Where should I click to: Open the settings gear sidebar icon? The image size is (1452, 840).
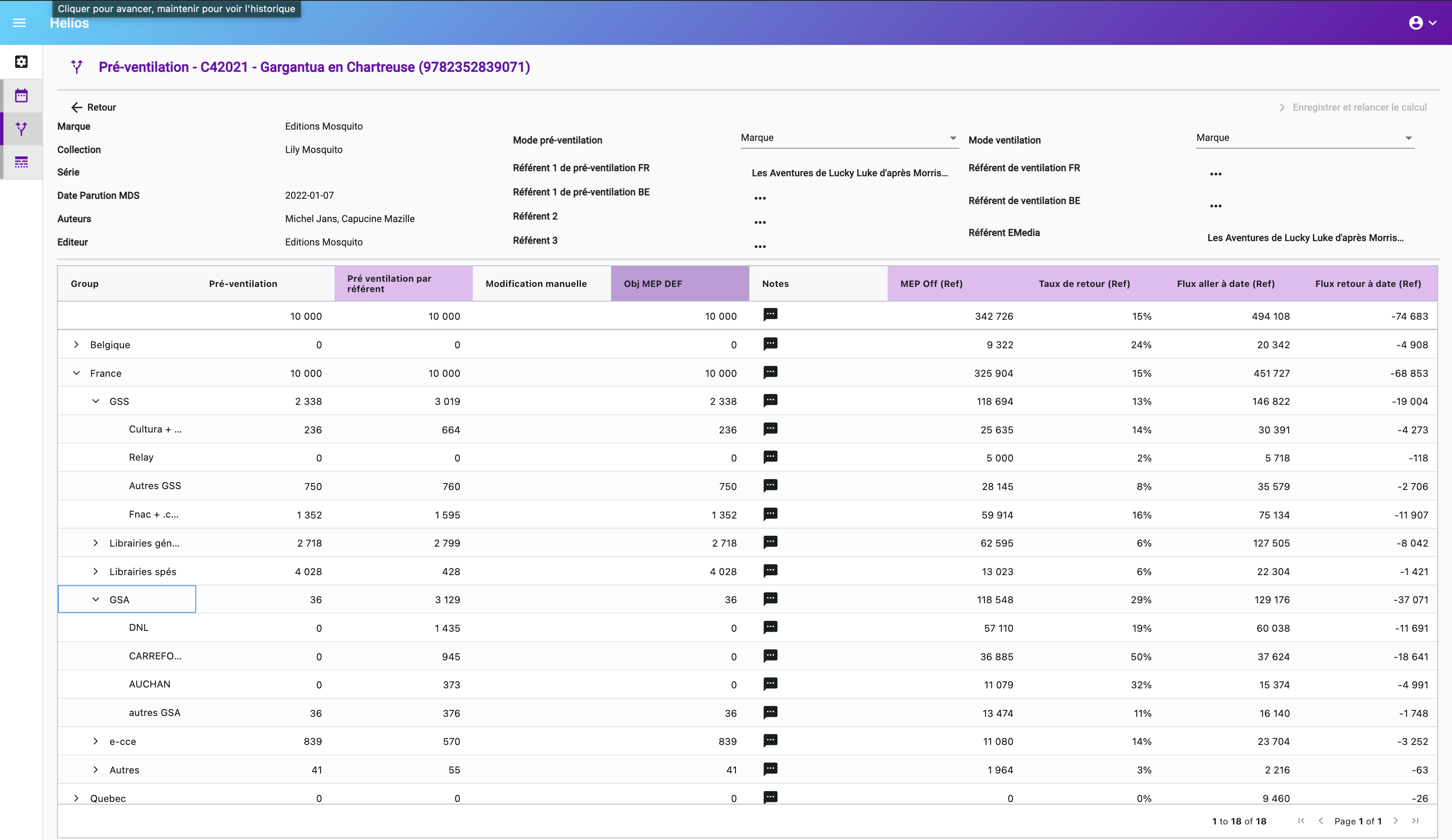coord(21,62)
